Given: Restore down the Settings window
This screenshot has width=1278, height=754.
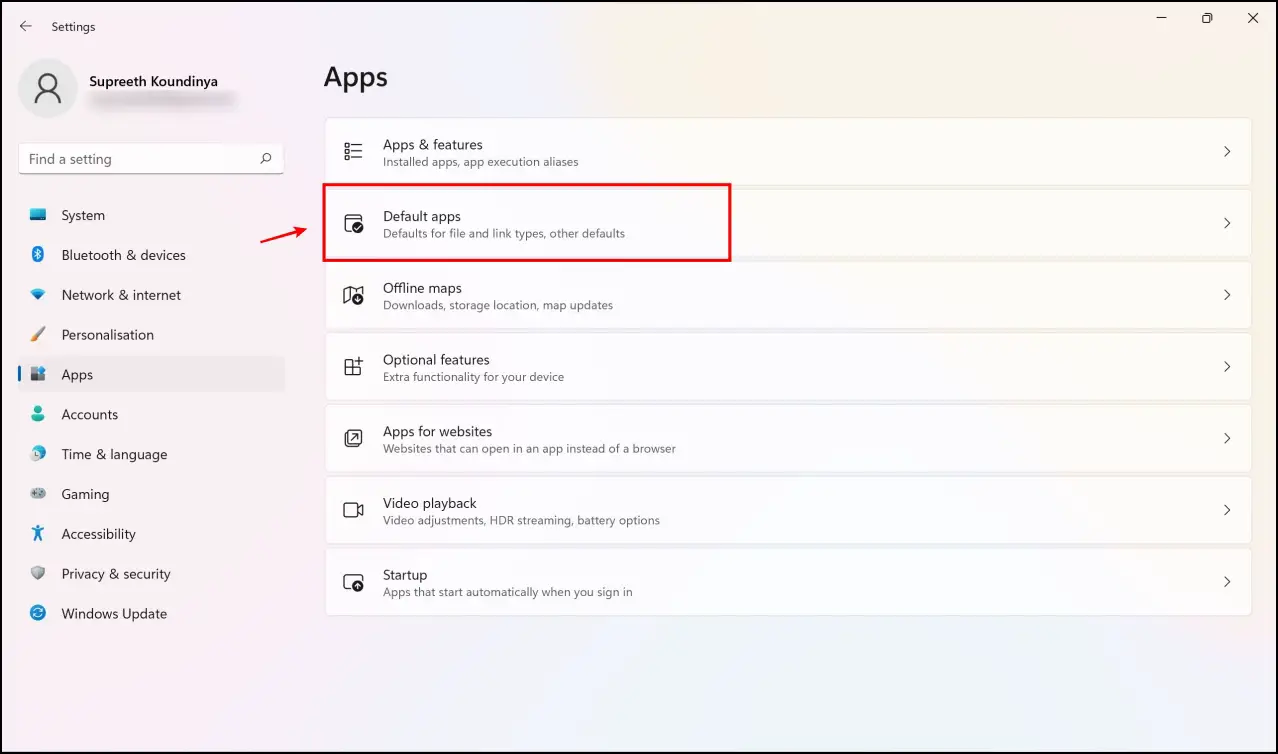Looking at the screenshot, I should coord(1207,18).
